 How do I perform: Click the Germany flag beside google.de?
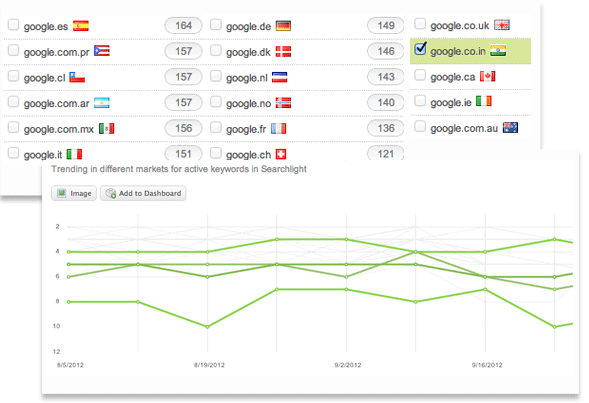click(283, 26)
